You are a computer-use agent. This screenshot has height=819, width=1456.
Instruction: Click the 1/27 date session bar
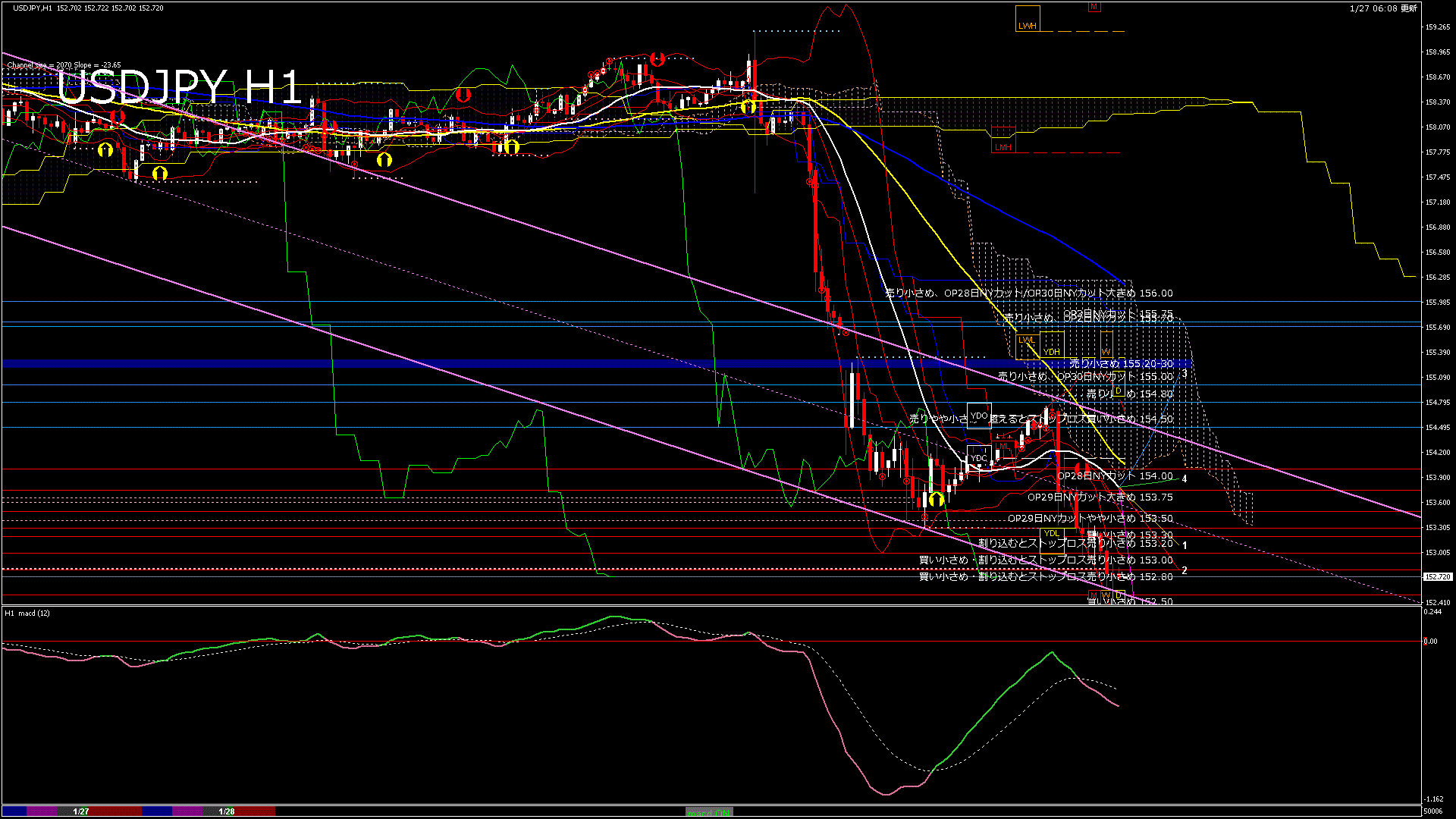pos(81,811)
